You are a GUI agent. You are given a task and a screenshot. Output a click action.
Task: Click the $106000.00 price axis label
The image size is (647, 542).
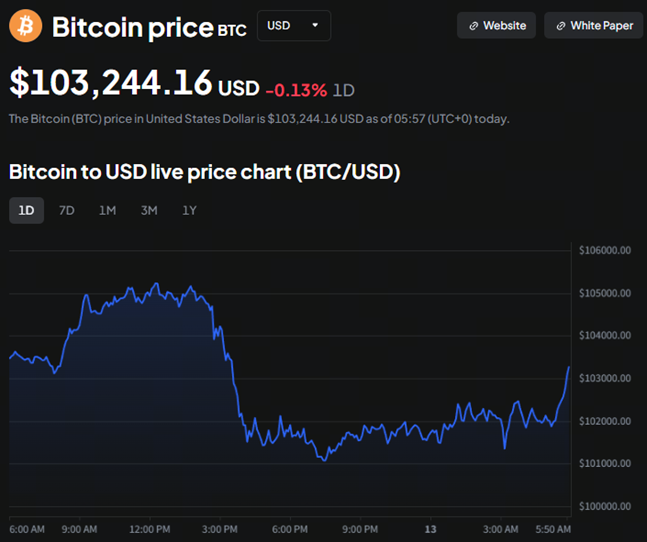pyautogui.click(x=604, y=251)
